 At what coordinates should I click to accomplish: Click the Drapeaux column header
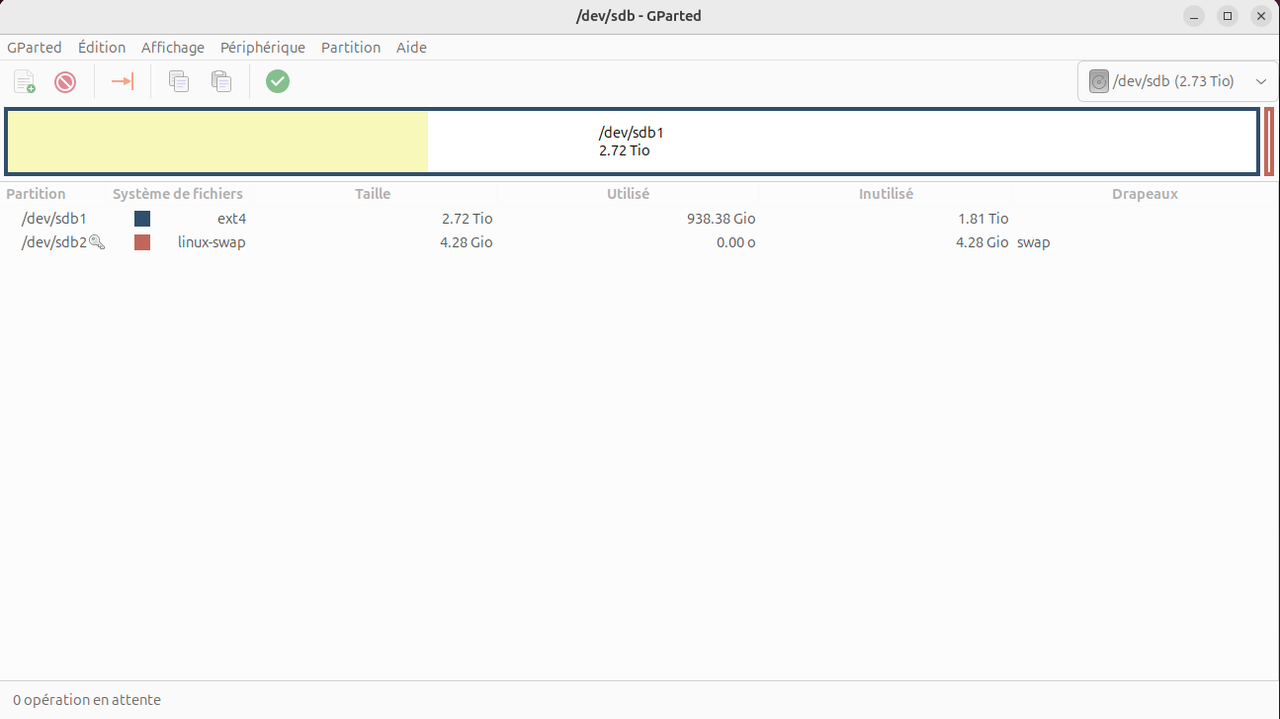pyautogui.click(x=1145, y=194)
